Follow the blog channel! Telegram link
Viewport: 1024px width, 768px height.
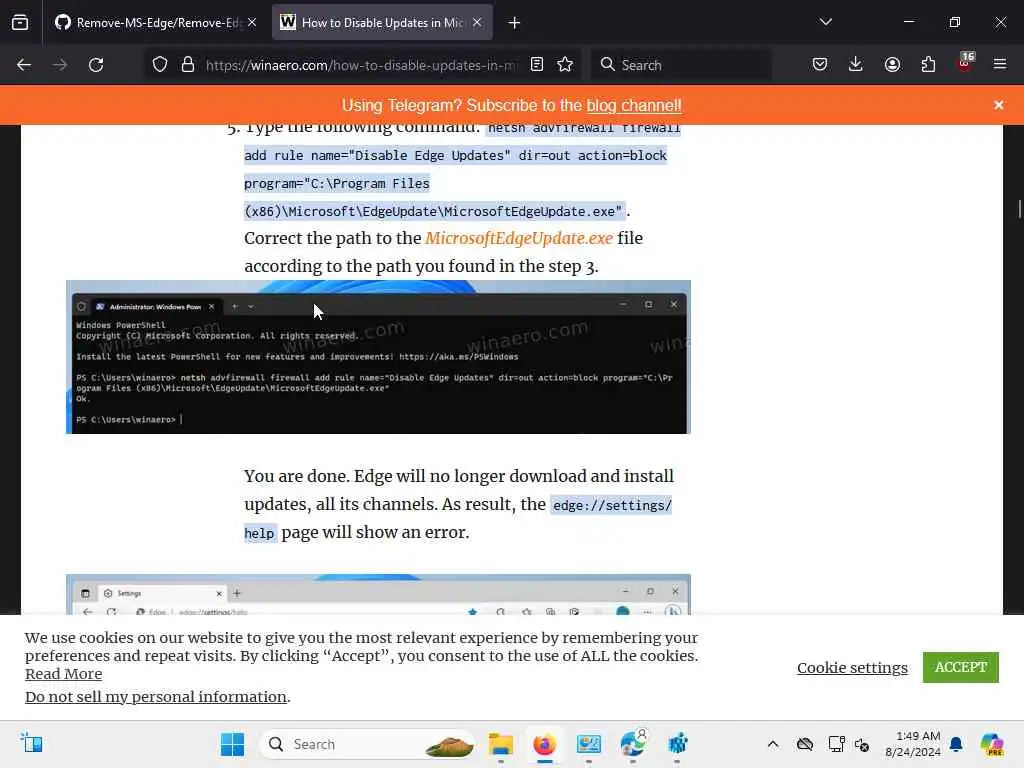point(633,105)
